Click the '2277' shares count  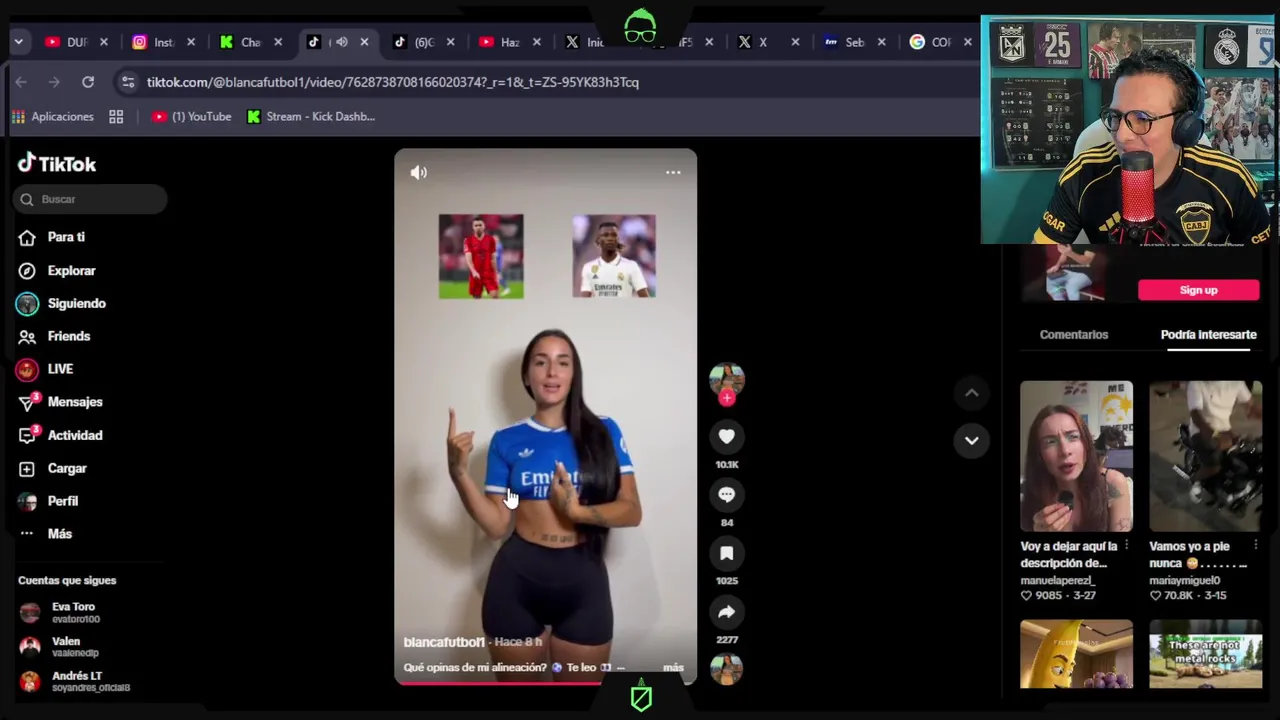(727, 640)
